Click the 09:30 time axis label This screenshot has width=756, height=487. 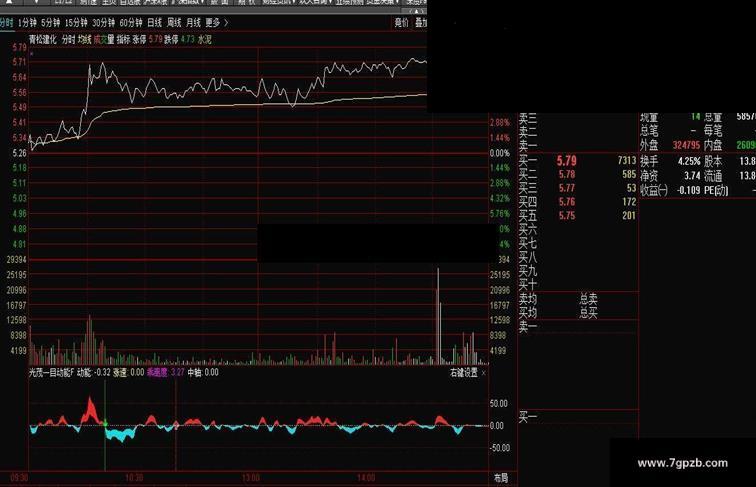point(19,478)
